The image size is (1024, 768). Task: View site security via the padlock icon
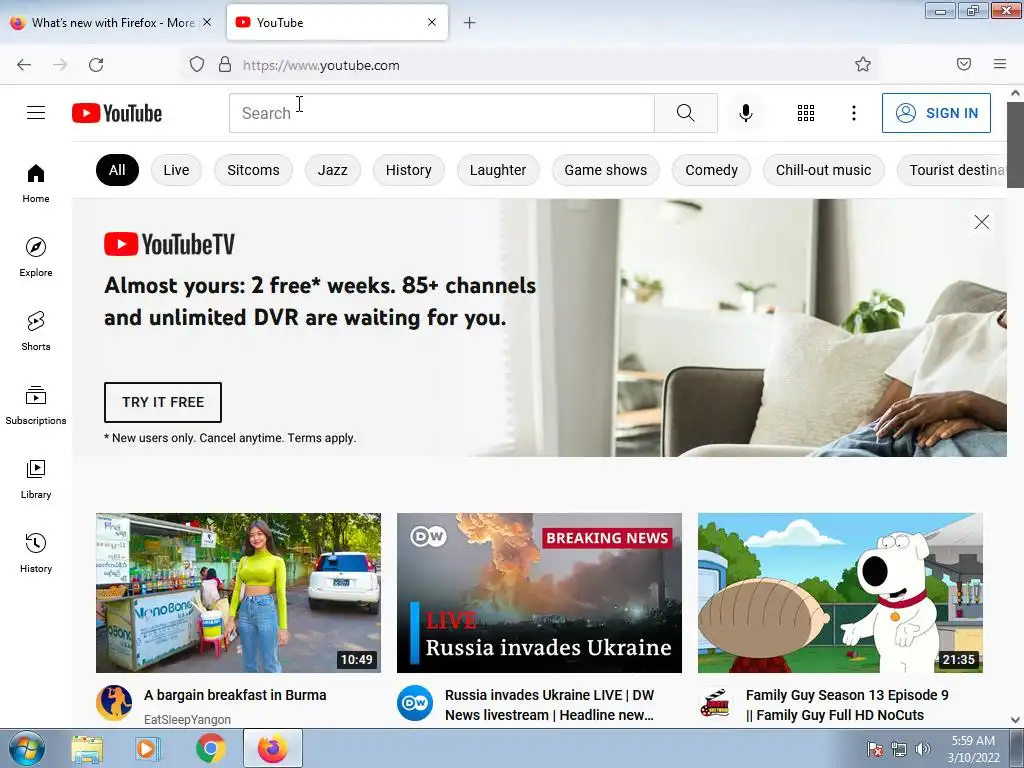pos(225,64)
